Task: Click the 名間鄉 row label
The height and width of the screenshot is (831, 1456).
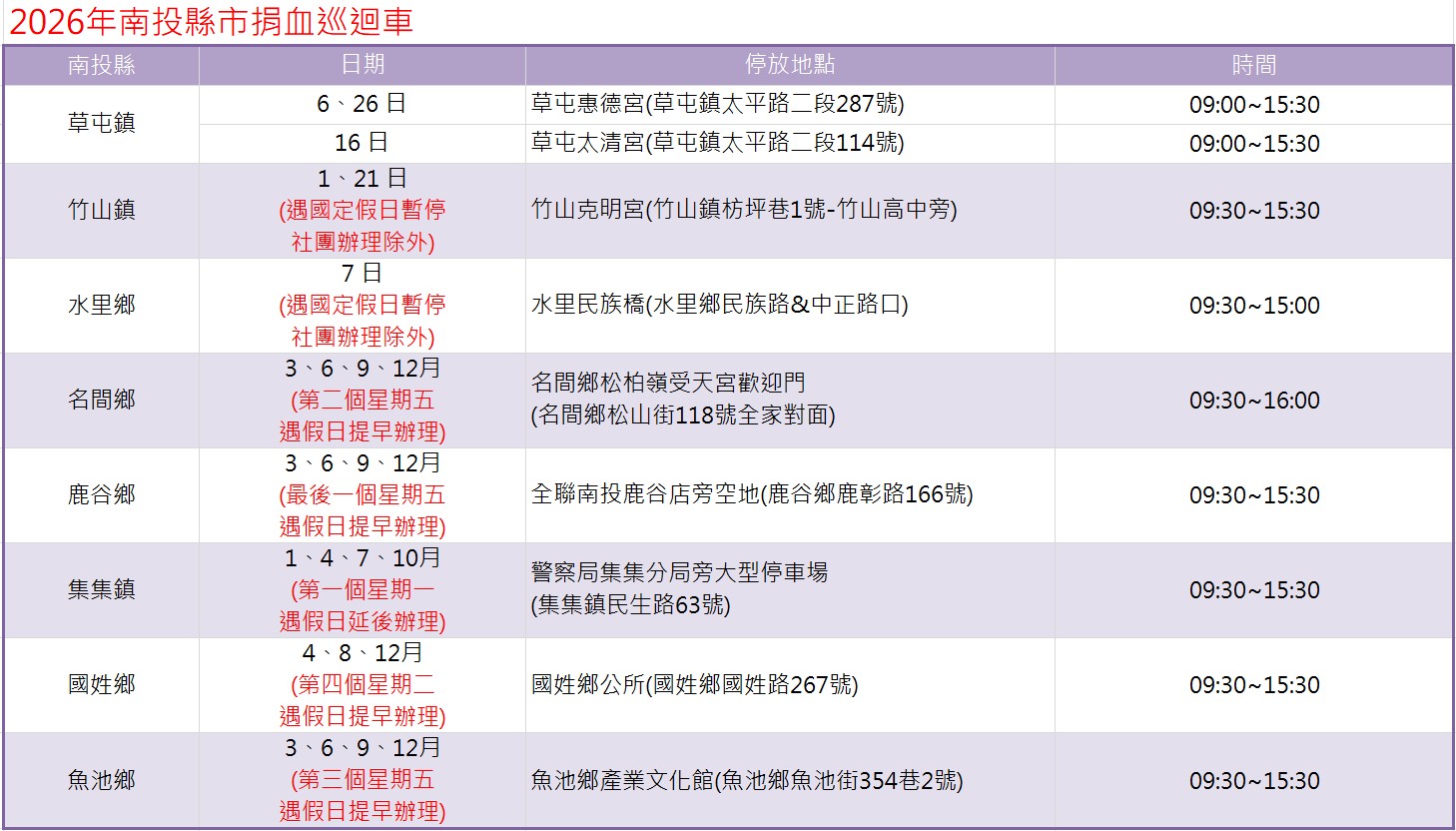Action: (103, 401)
